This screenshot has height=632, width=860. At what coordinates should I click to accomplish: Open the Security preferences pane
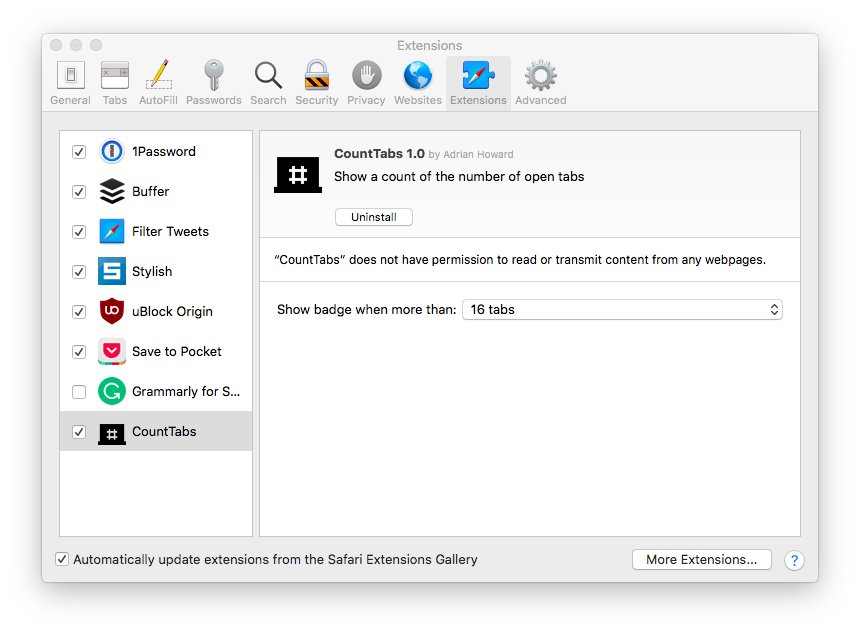point(316,83)
